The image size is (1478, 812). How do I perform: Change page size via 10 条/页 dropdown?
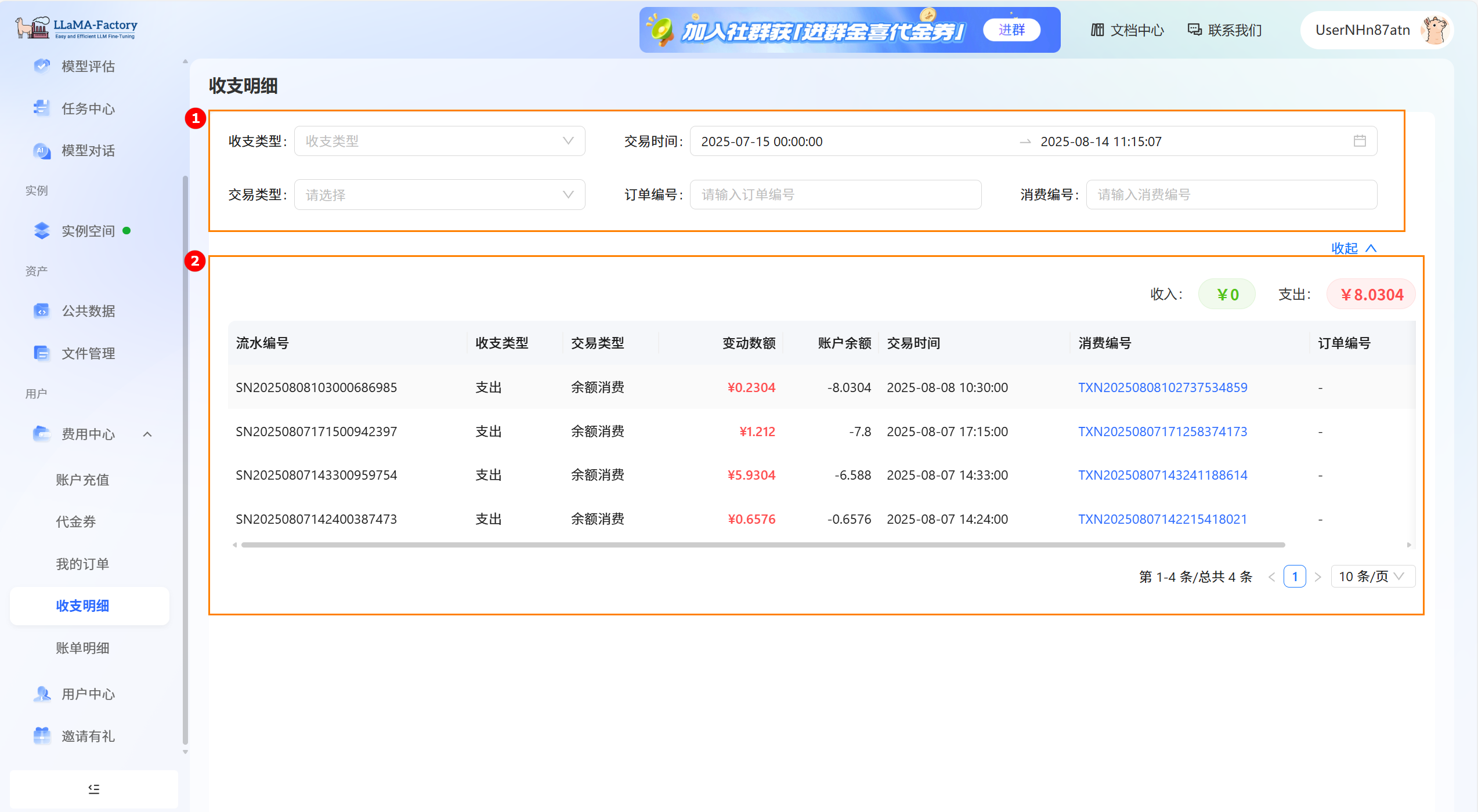[x=1372, y=577]
